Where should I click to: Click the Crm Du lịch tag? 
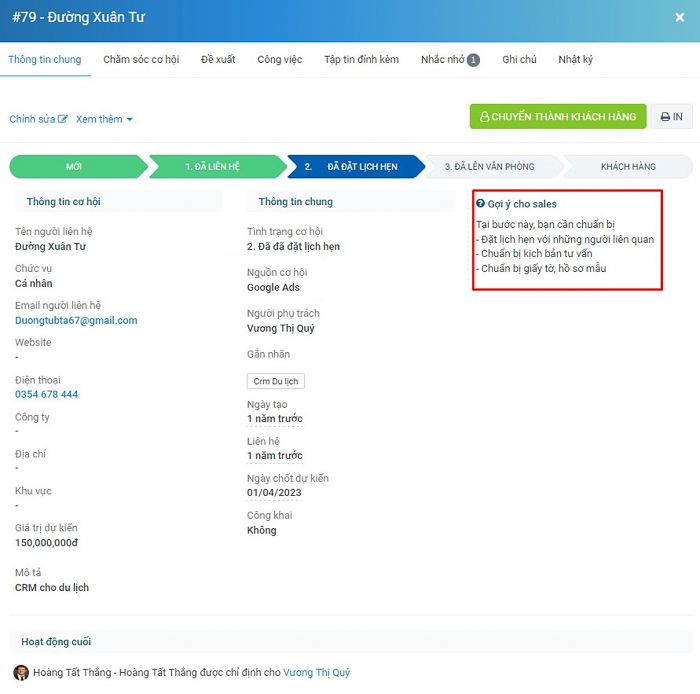275,381
